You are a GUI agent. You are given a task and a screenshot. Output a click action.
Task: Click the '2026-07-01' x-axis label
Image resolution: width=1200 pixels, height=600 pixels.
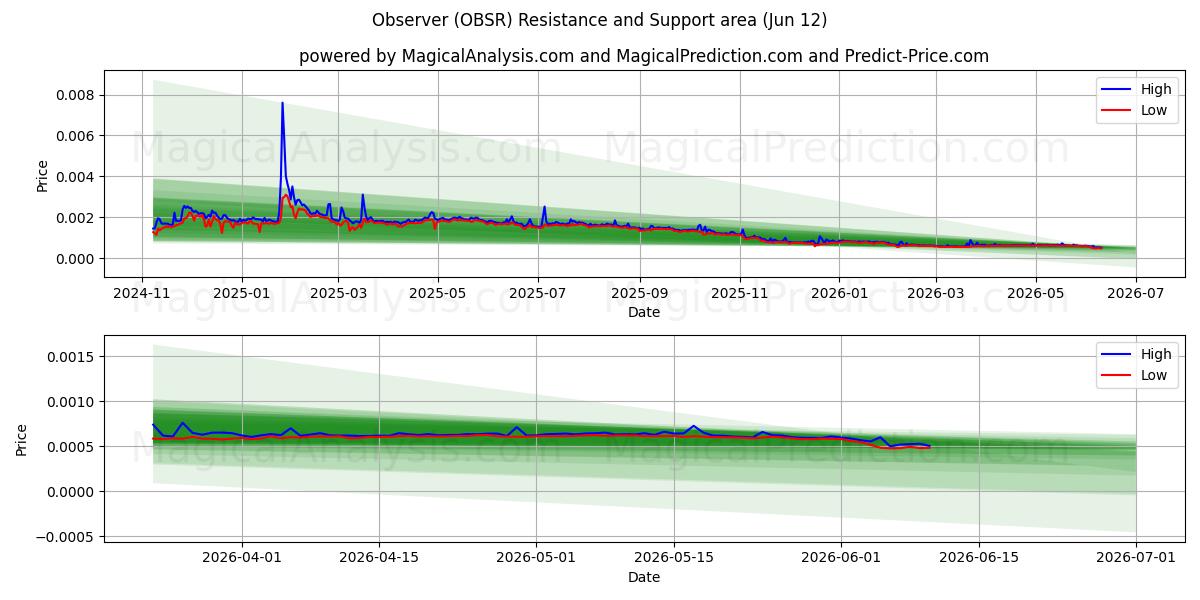(1136, 558)
